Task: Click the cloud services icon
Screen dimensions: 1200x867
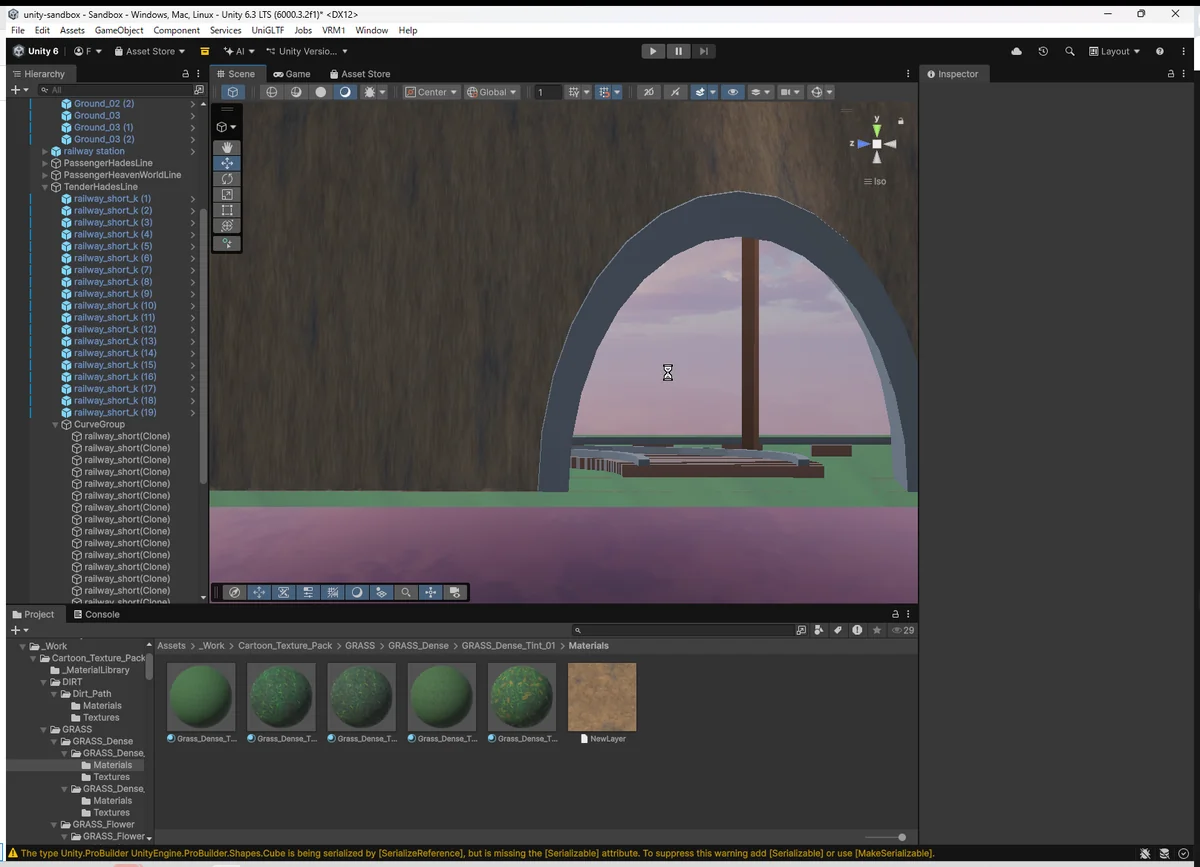Action: coord(1017,51)
